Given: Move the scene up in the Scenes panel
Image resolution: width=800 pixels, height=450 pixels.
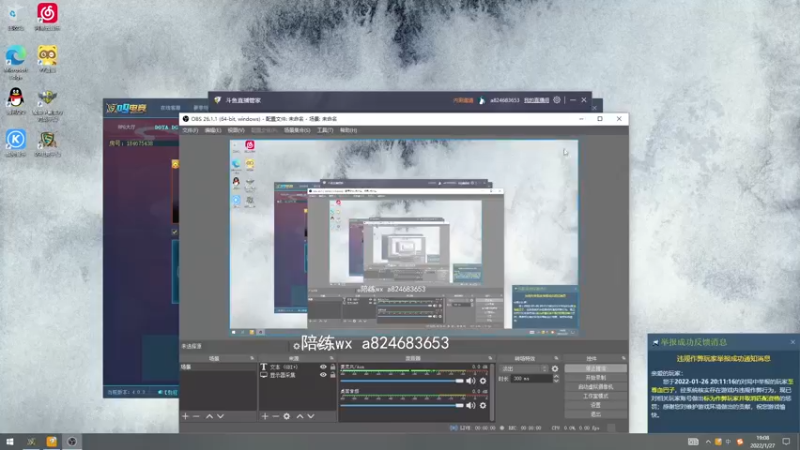Looking at the screenshot, I should pyautogui.click(x=209, y=416).
